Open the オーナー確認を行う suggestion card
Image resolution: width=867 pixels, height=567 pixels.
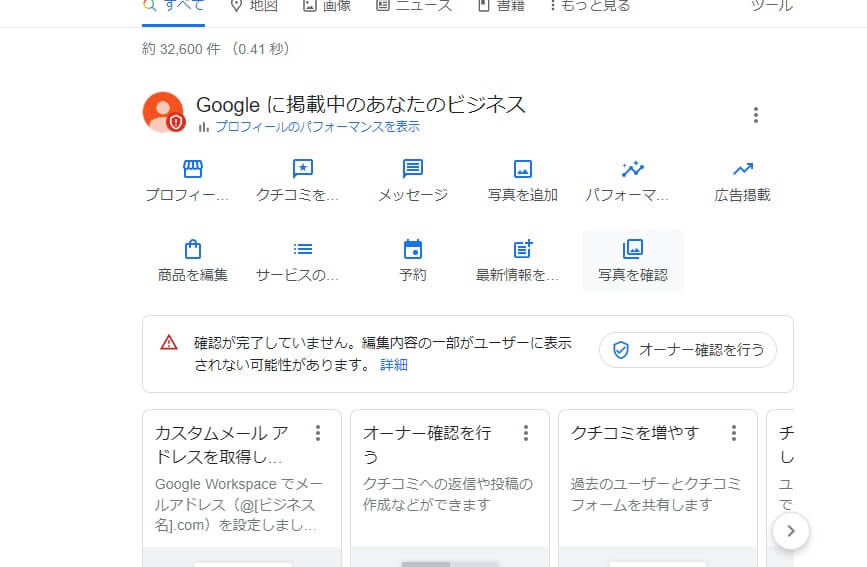pos(450,488)
